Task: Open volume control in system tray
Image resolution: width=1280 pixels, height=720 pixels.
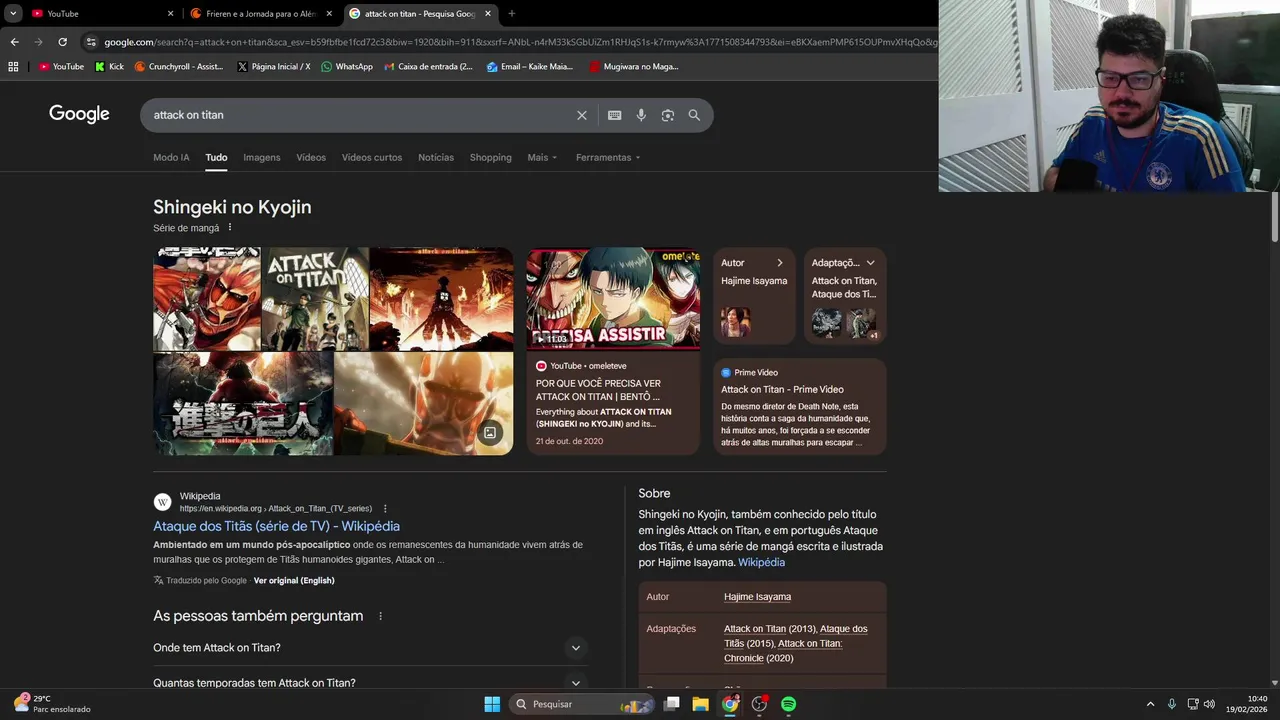Action: pos(1210,704)
